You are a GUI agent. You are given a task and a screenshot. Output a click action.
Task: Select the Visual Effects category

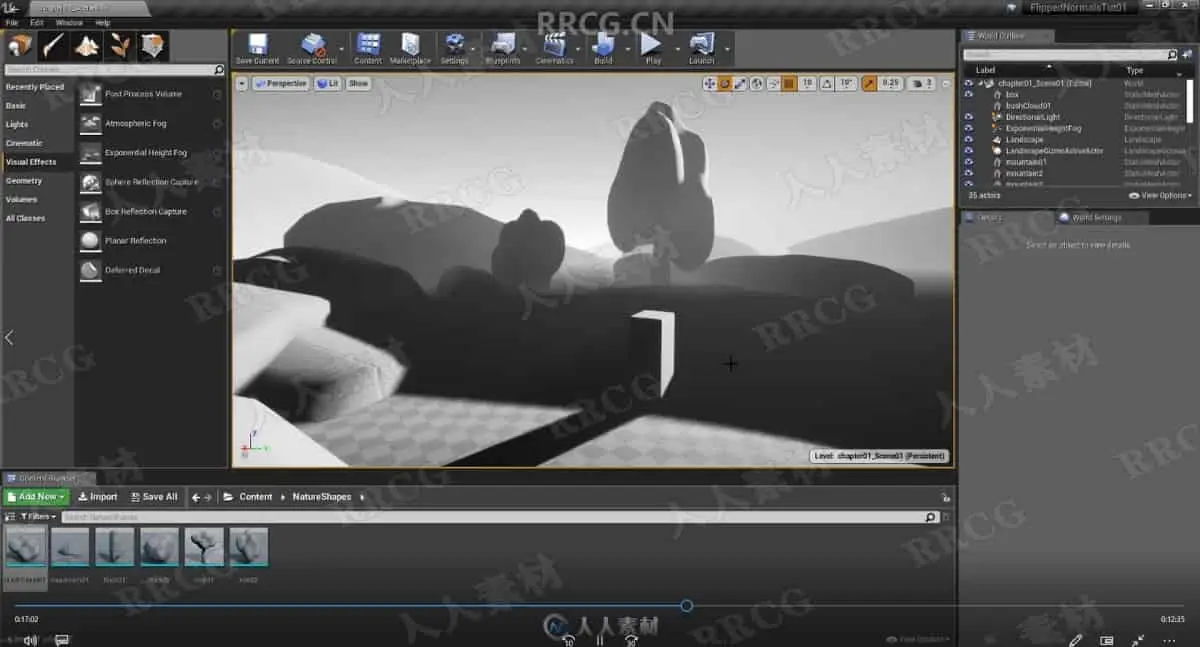pyautogui.click(x=31, y=162)
